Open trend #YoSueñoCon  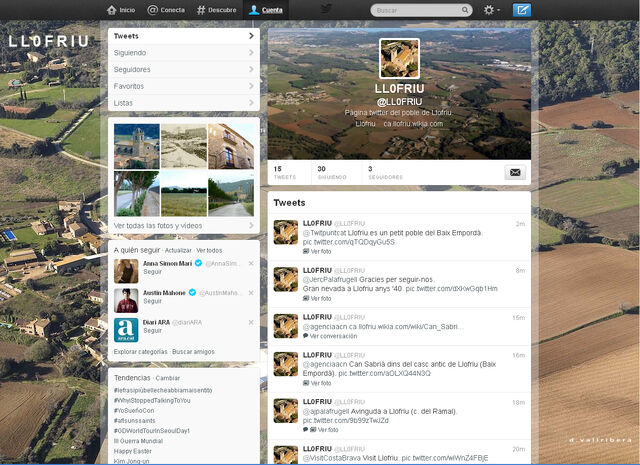(x=134, y=410)
